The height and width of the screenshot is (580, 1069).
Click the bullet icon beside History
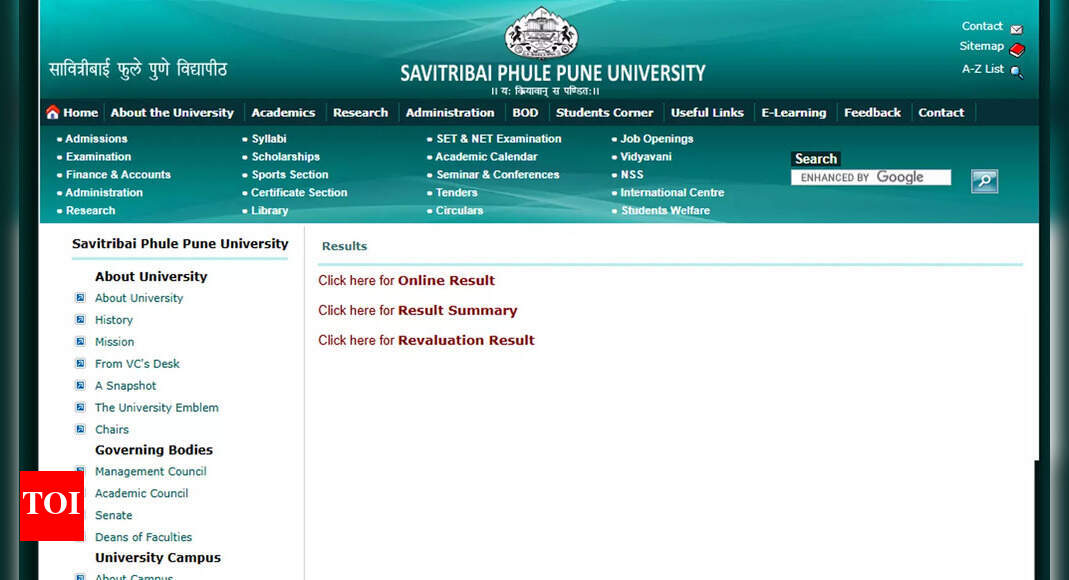click(x=80, y=320)
